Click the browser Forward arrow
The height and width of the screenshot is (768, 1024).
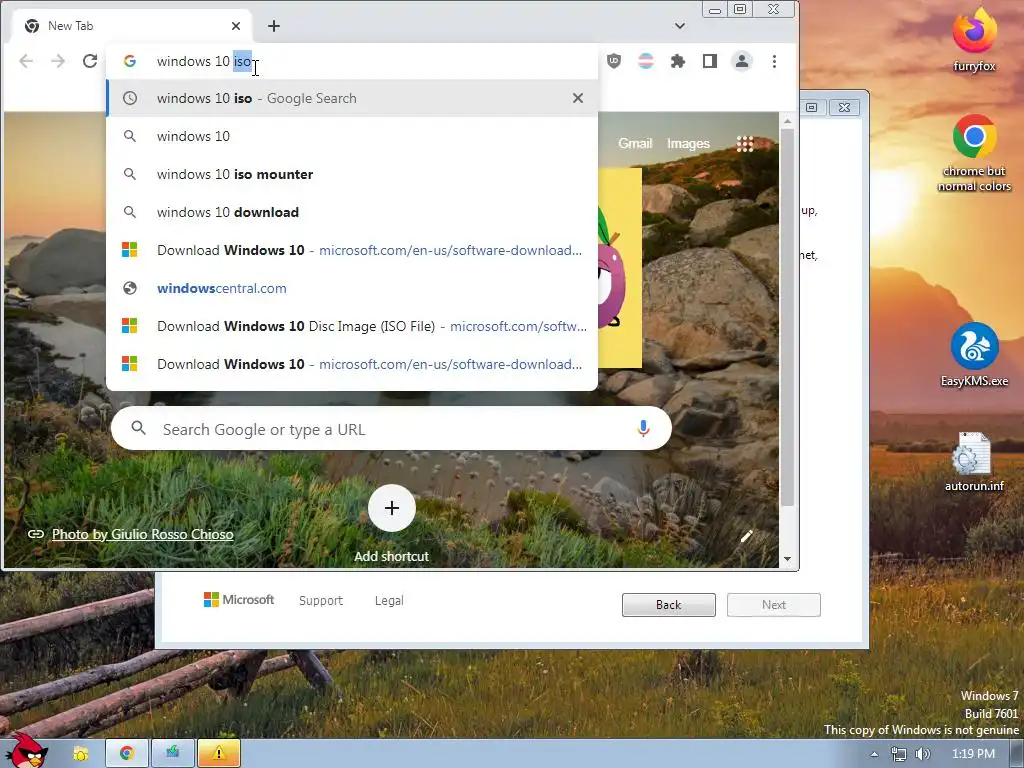pos(58,61)
